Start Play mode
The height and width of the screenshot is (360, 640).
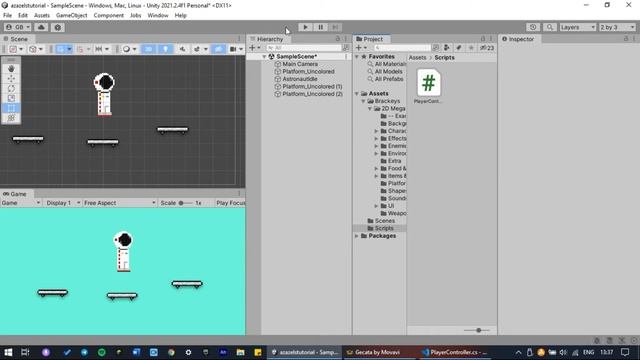point(305,27)
